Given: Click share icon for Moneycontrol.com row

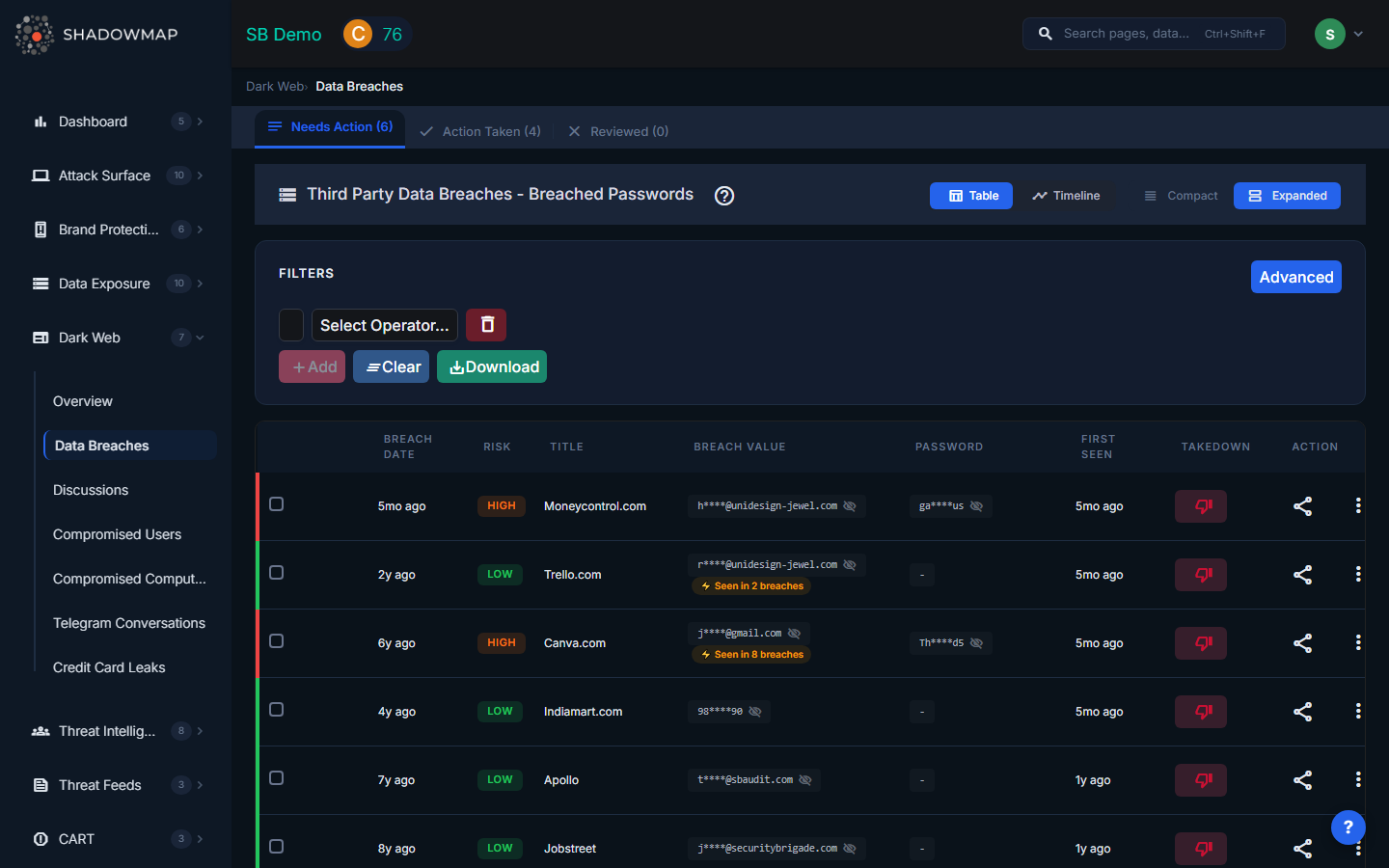Looking at the screenshot, I should [1302, 506].
